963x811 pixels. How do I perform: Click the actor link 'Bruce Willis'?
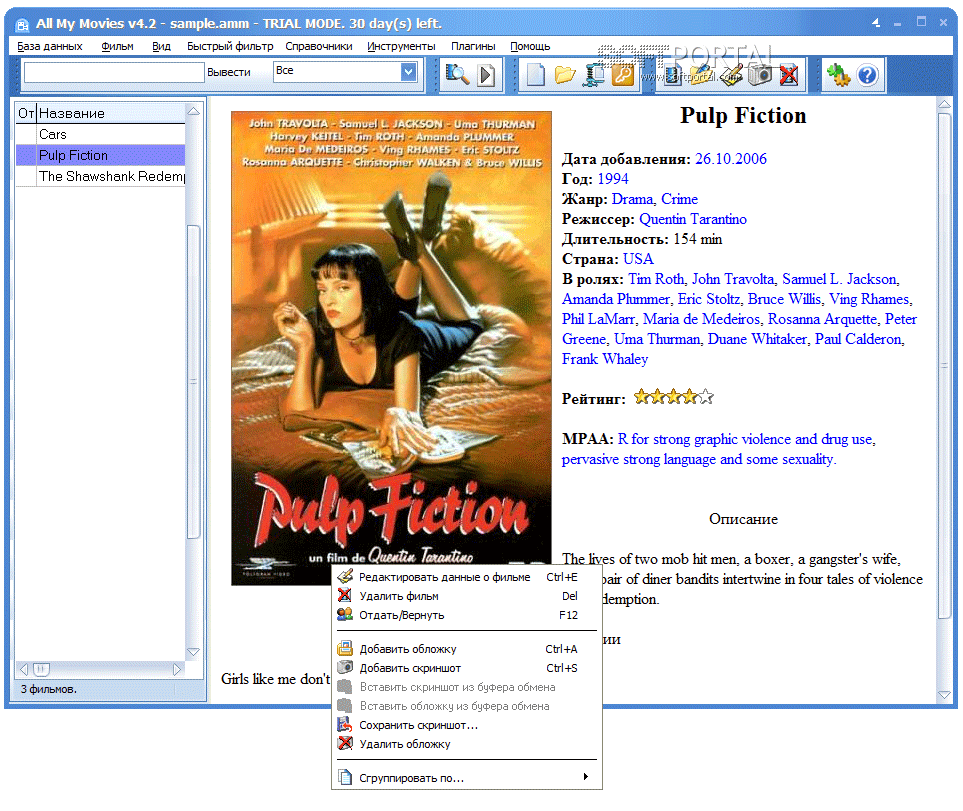tap(784, 299)
